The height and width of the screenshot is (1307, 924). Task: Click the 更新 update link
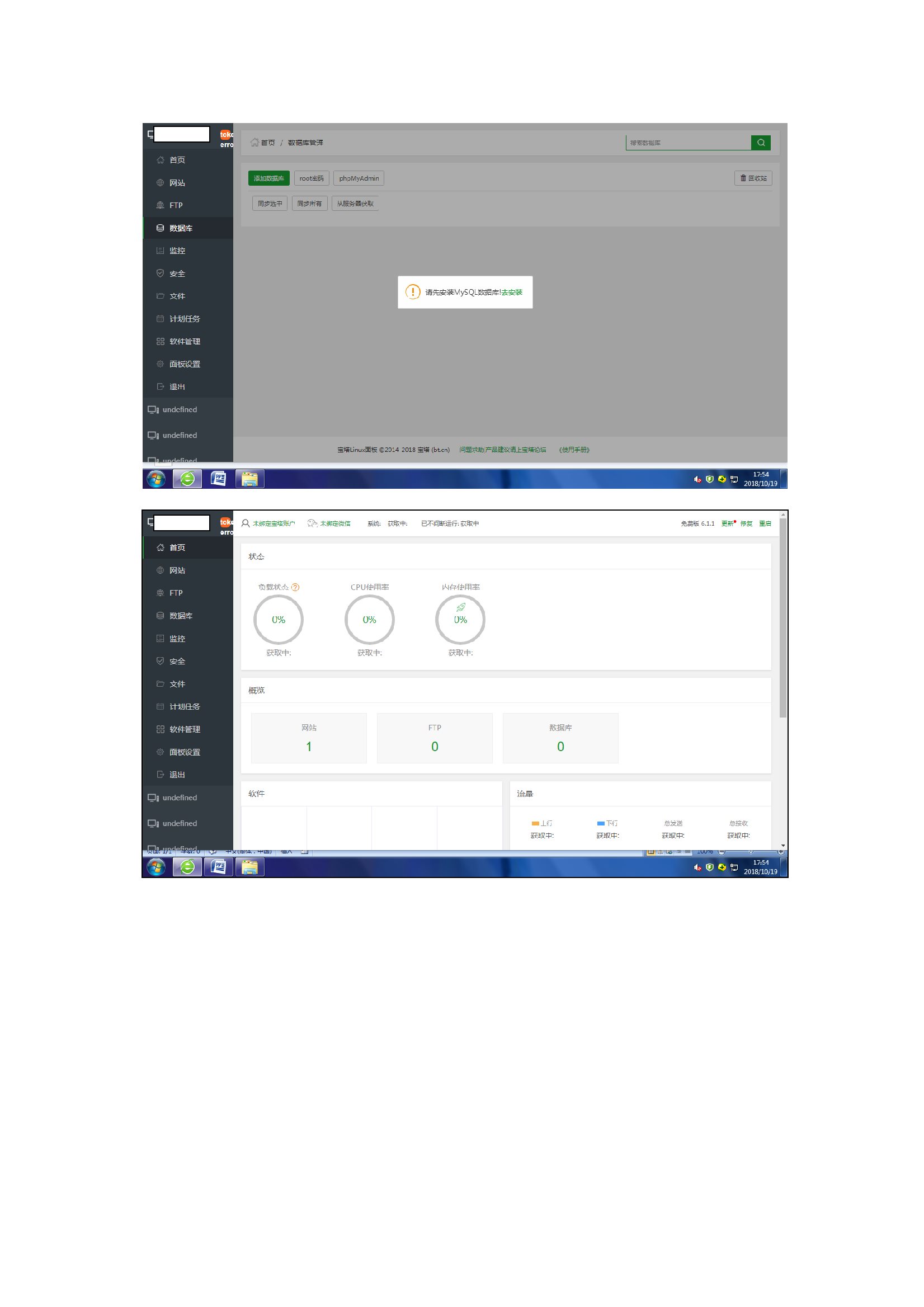click(727, 523)
